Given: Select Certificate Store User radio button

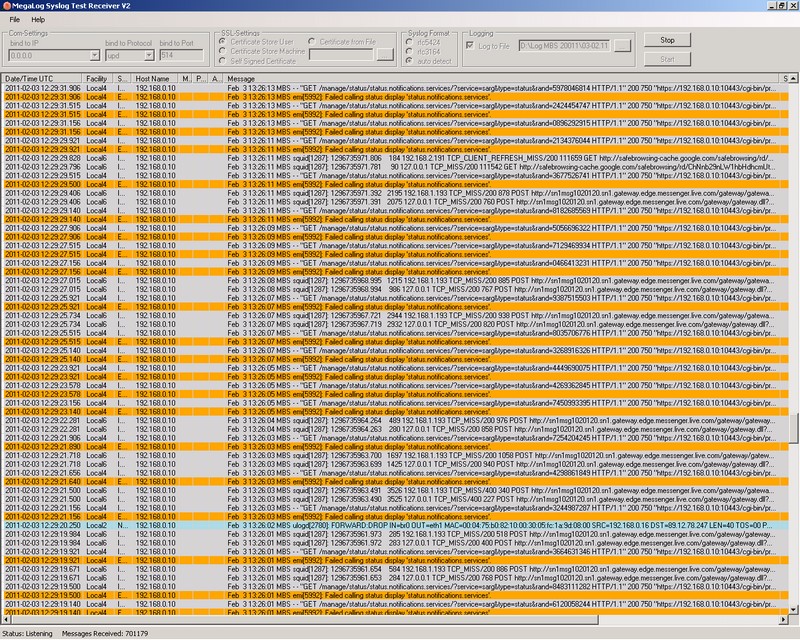Looking at the screenshot, I should click(x=222, y=41).
